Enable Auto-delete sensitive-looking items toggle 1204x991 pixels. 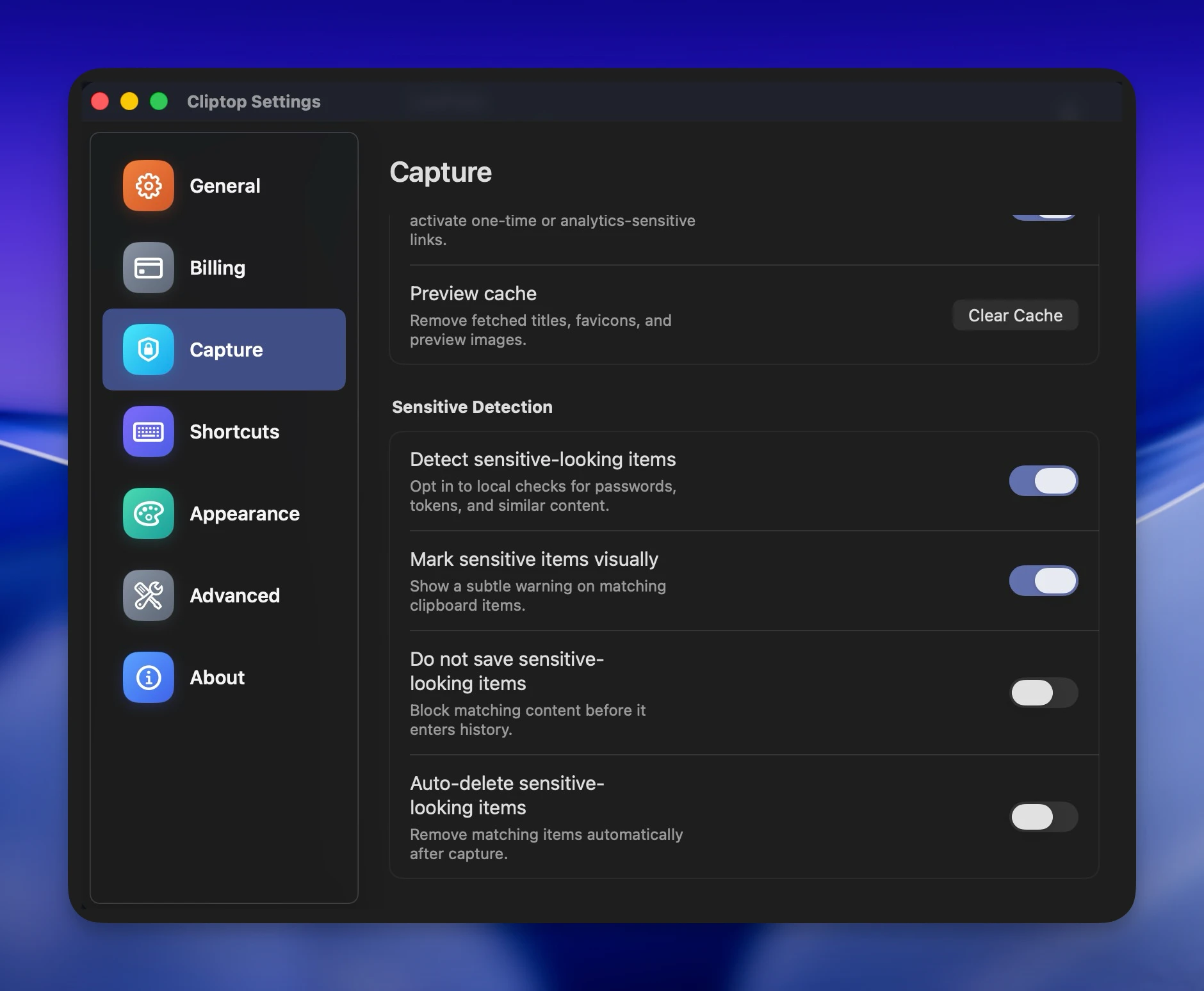click(1044, 817)
